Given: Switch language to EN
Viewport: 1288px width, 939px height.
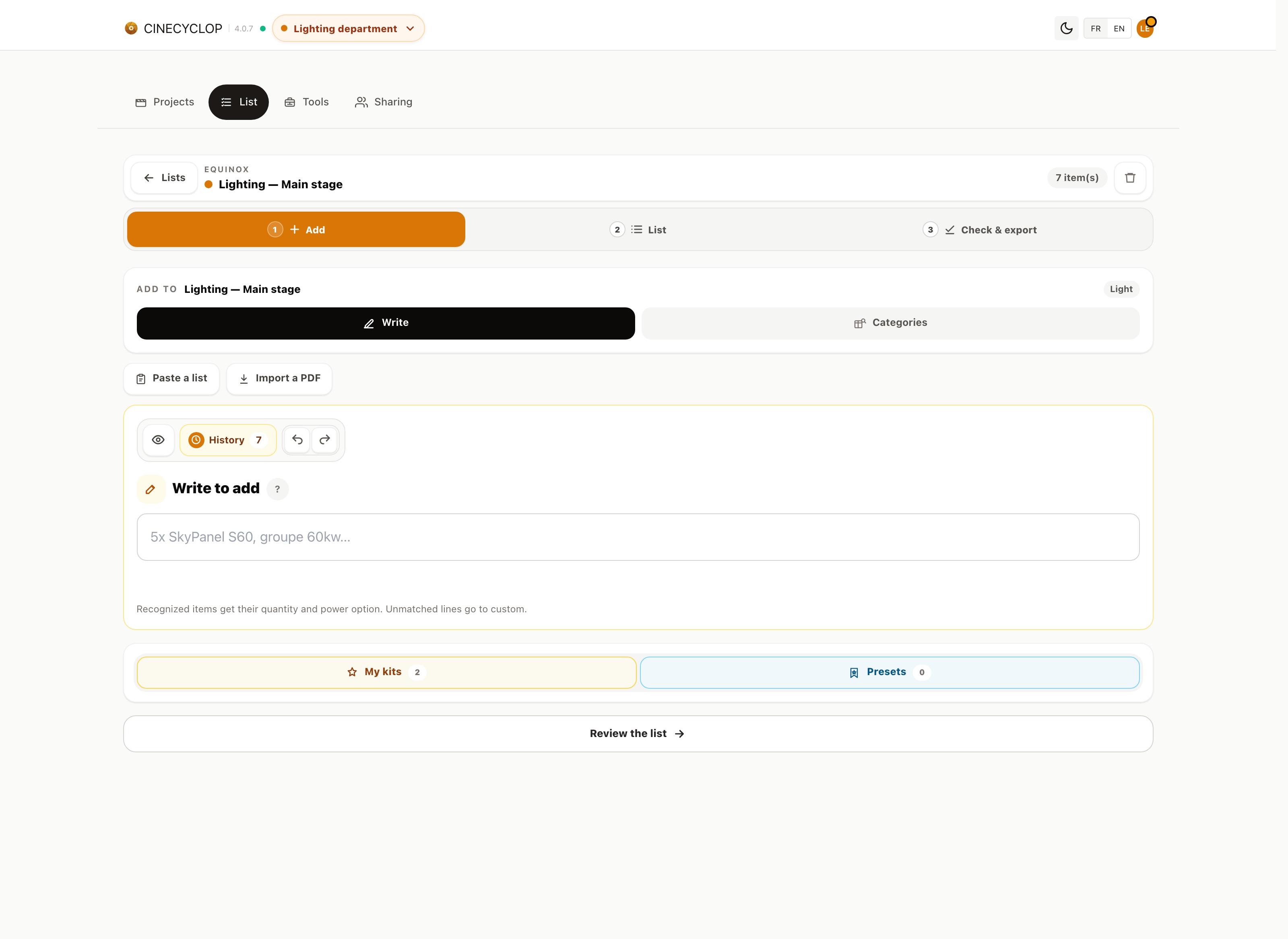Looking at the screenshot, I should tap(1119, 29).
